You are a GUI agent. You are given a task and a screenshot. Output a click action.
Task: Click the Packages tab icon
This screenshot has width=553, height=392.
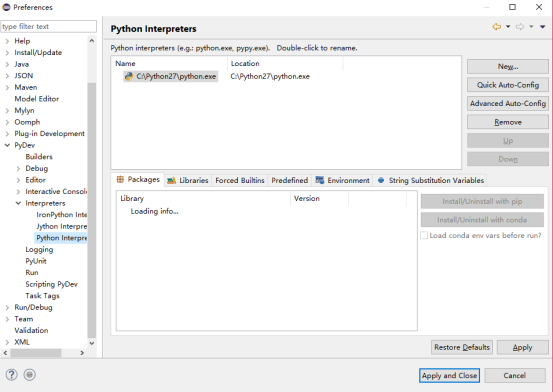(x=120, y=179)
